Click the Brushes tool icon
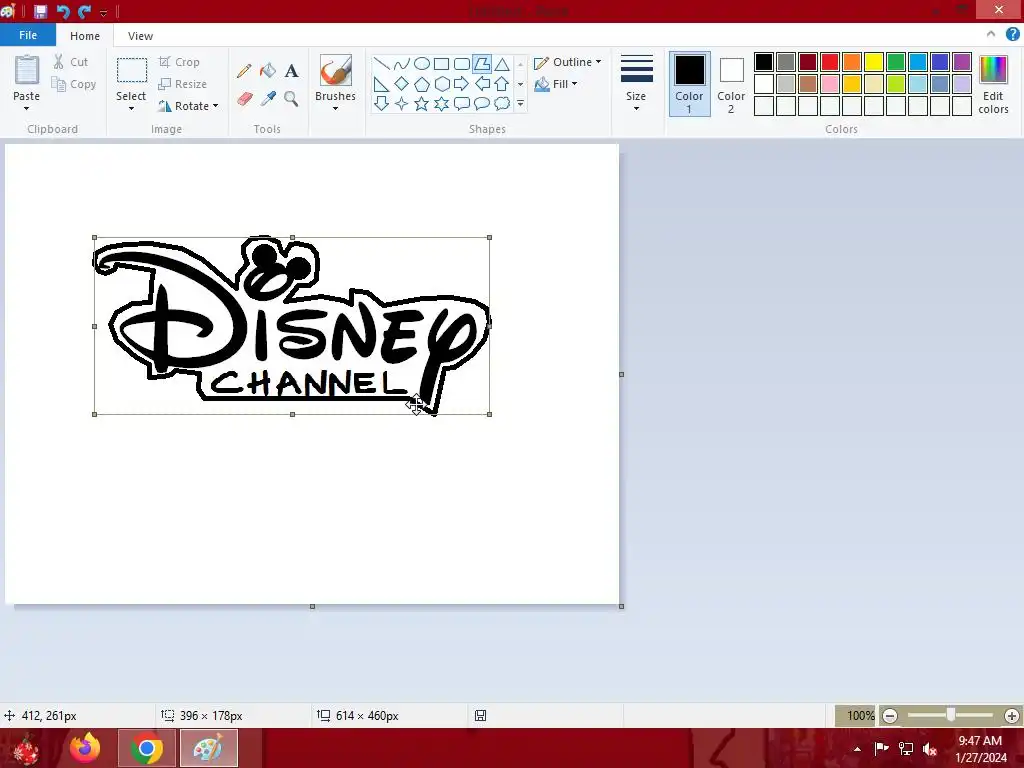This screenshot has width=1024, height=768. [x=336, y=70]
